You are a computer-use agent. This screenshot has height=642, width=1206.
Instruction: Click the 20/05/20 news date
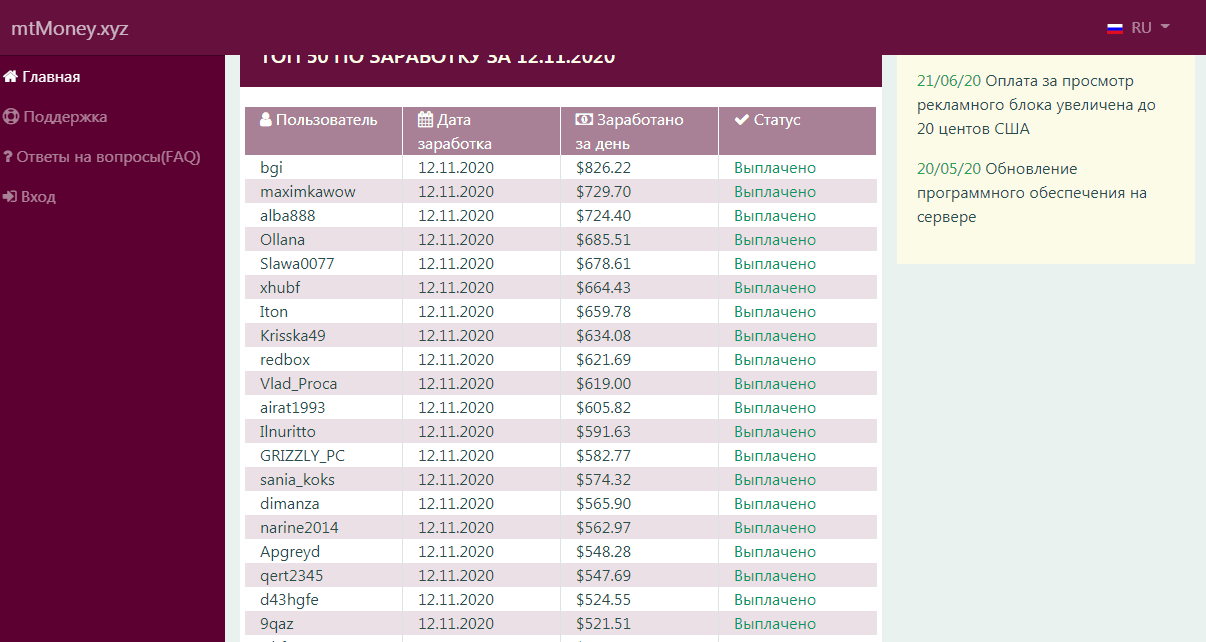[948, 169]
